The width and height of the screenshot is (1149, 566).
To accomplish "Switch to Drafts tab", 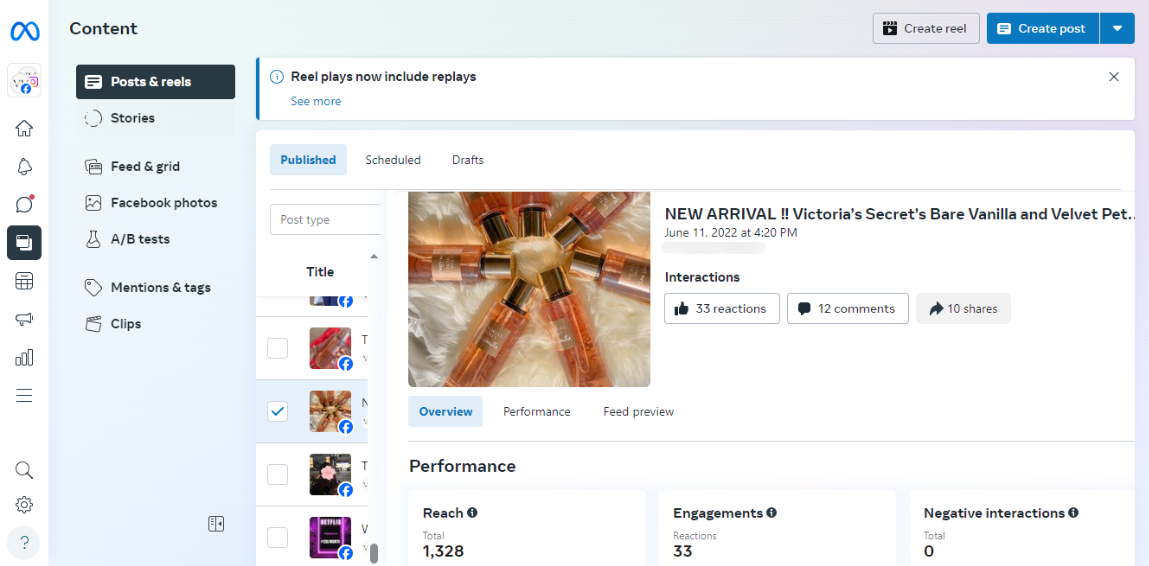I will click(468, 160).
